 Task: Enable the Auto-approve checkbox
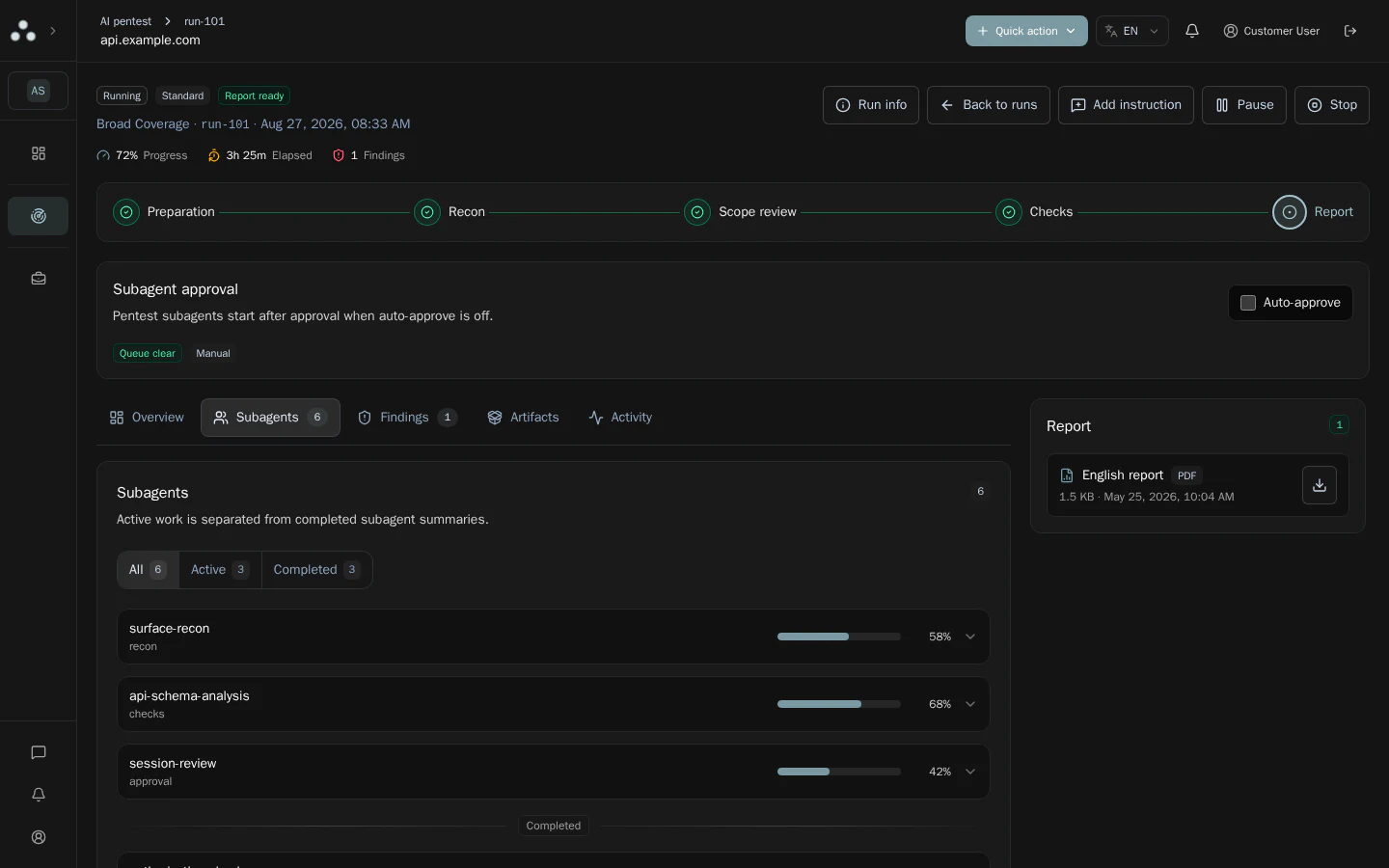[x=1248, y=303]
